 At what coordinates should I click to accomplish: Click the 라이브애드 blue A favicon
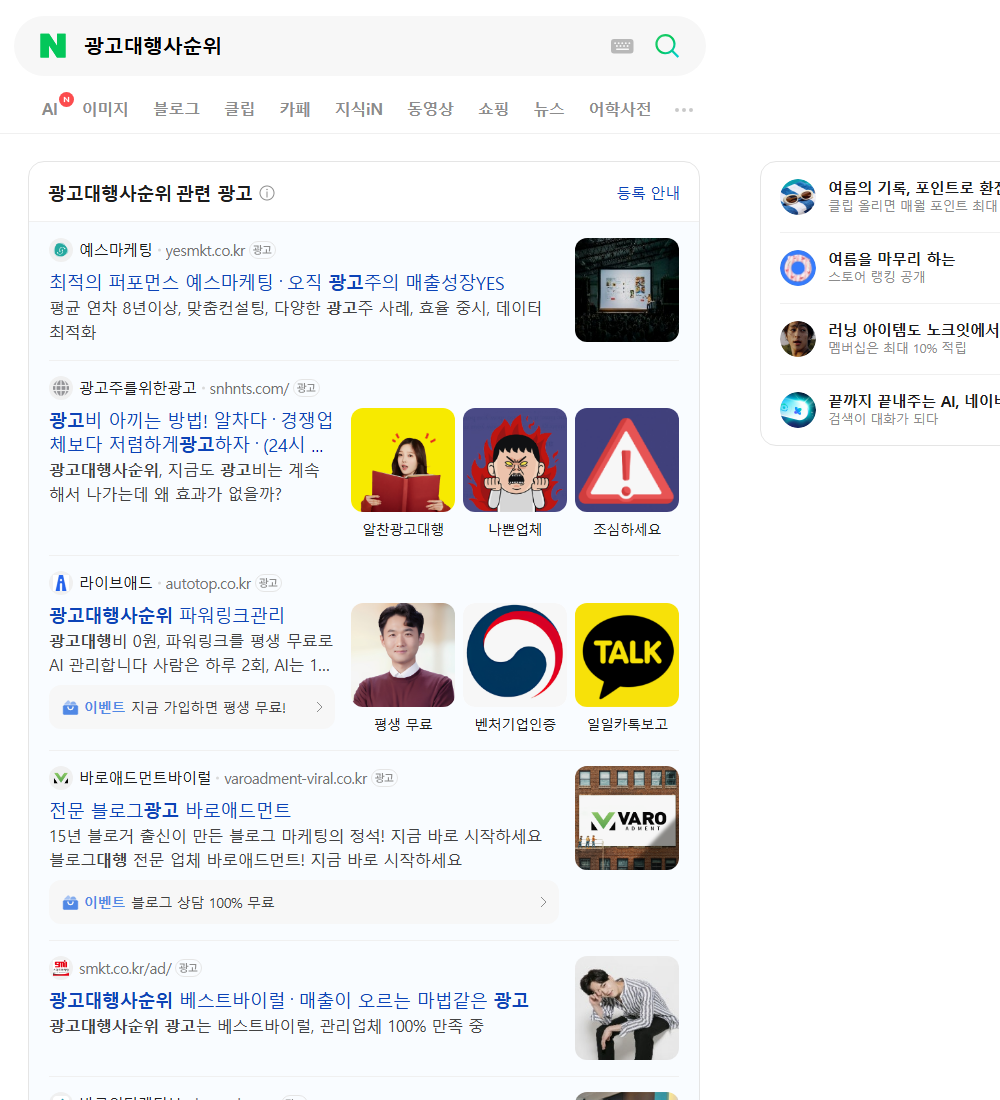pos(61,583)
